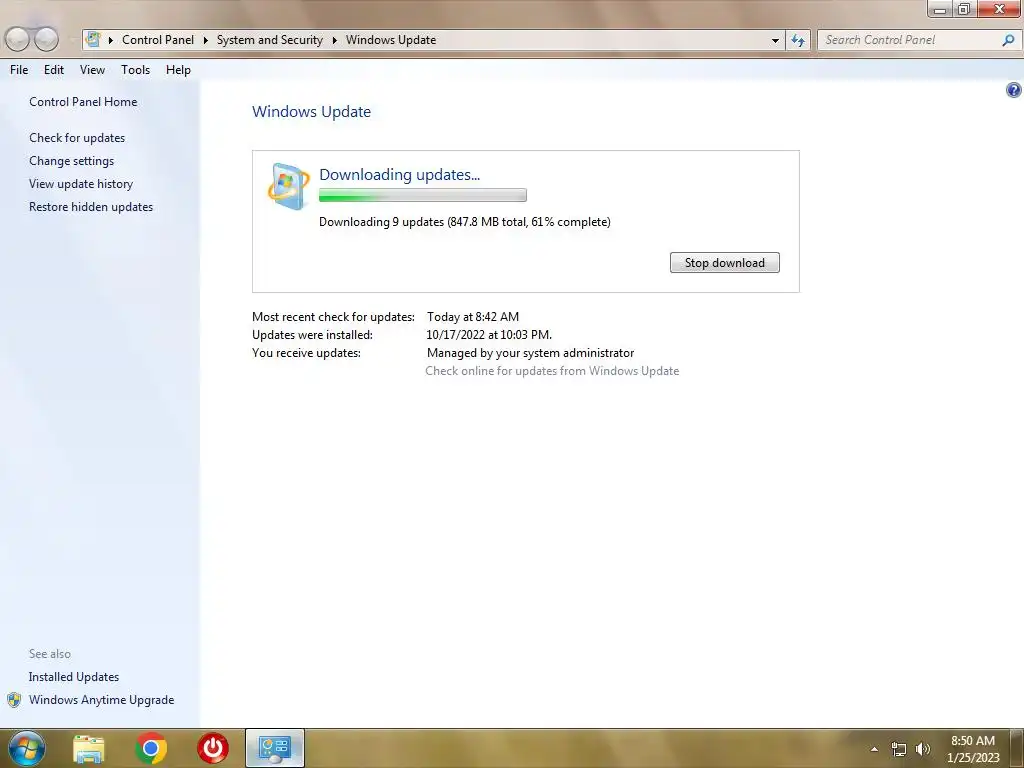Image resolution: width=1024 pixels, height=768 pixels.
Task: Click the taskbar clock showing 8:50 AM
Action: [x=972, y=749]
